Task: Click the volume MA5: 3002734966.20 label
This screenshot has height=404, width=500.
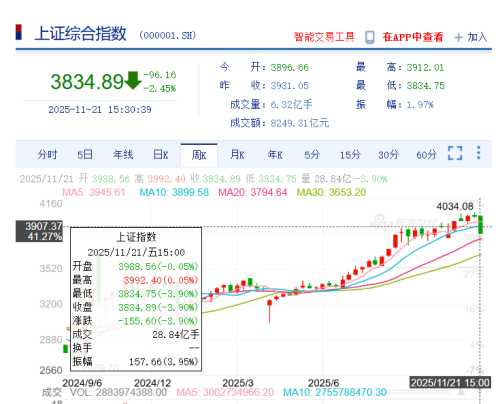Action: 225,392
